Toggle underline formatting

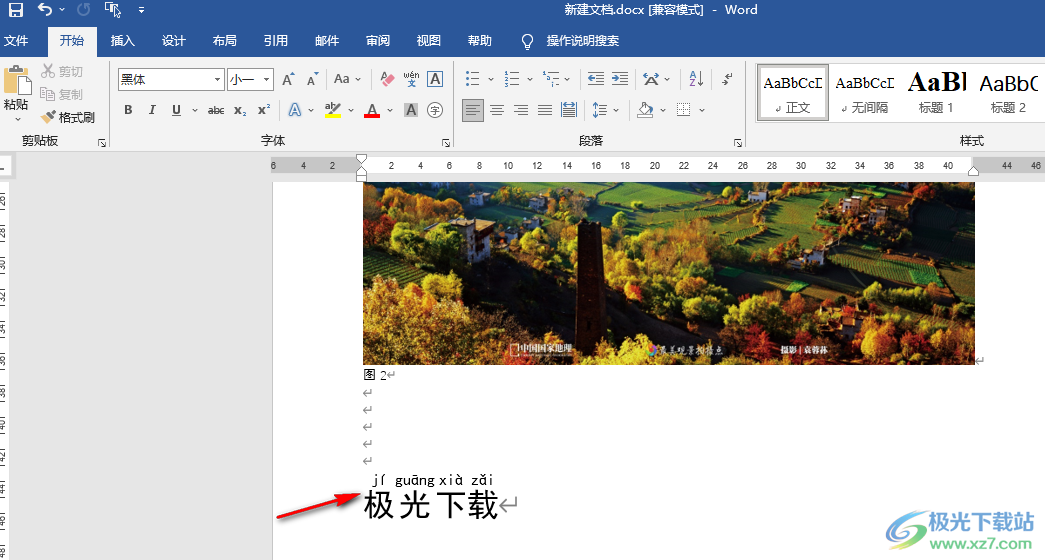click(176, 110)
